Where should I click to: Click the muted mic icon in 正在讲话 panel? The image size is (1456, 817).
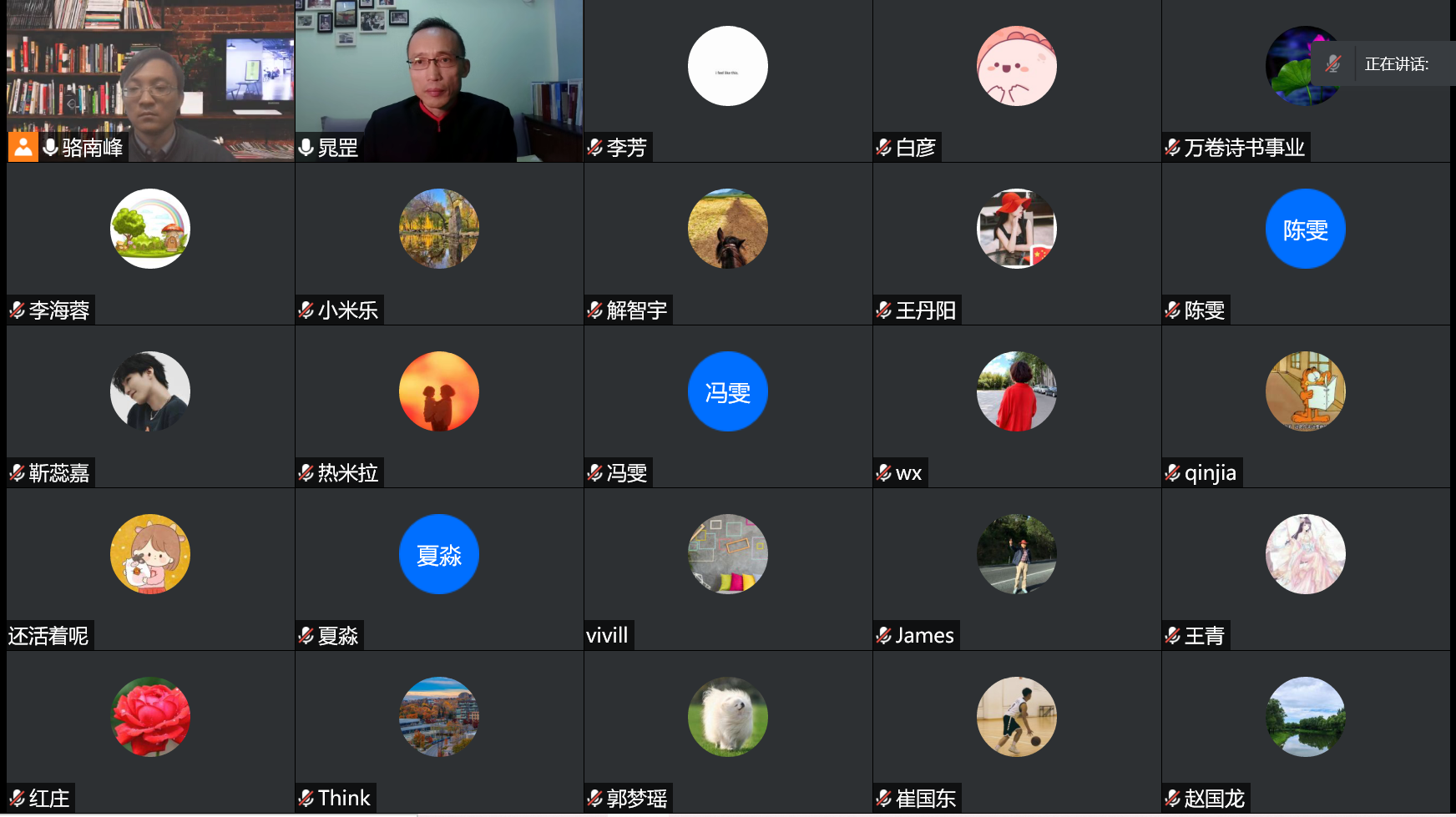point(1333,63)
